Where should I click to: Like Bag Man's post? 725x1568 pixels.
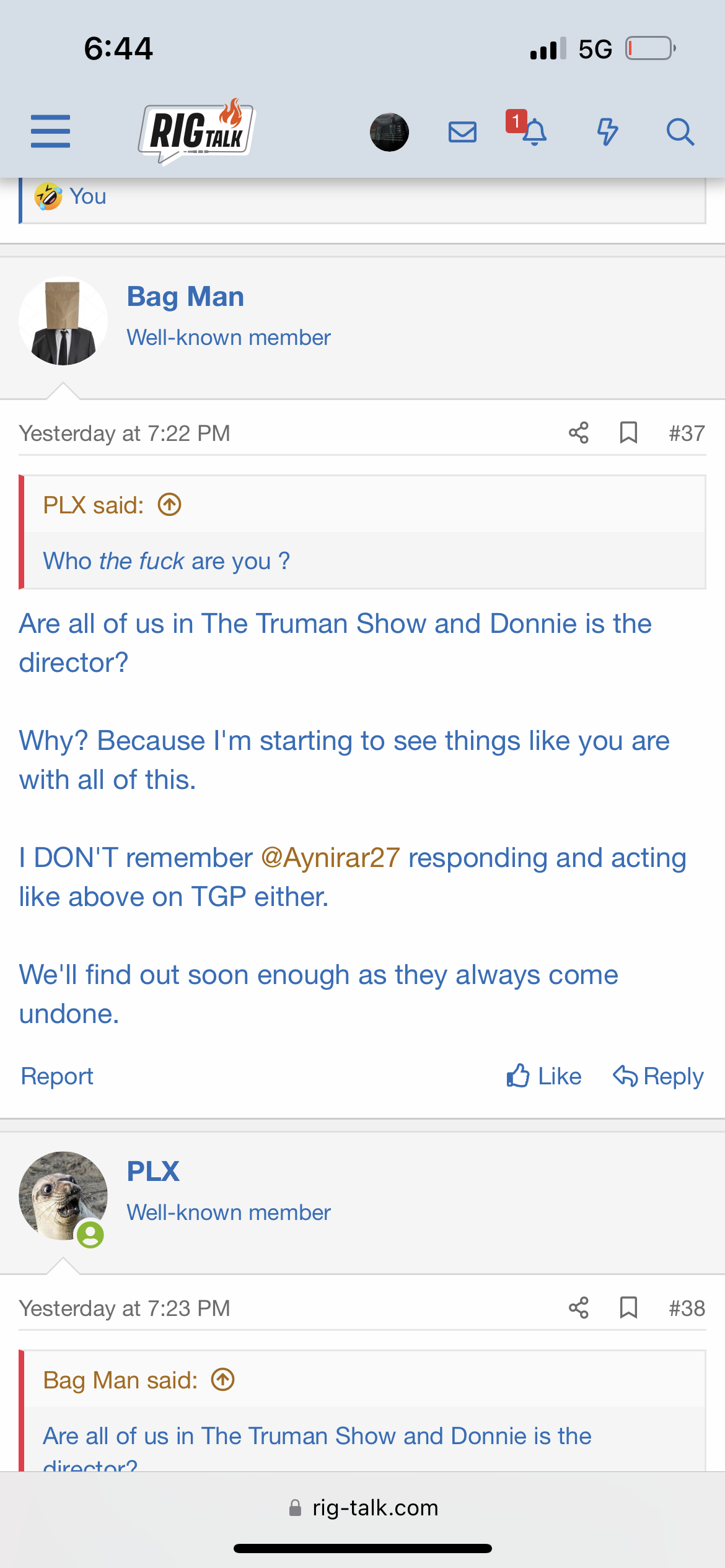pyautogui.click(x=544, y=1076)
